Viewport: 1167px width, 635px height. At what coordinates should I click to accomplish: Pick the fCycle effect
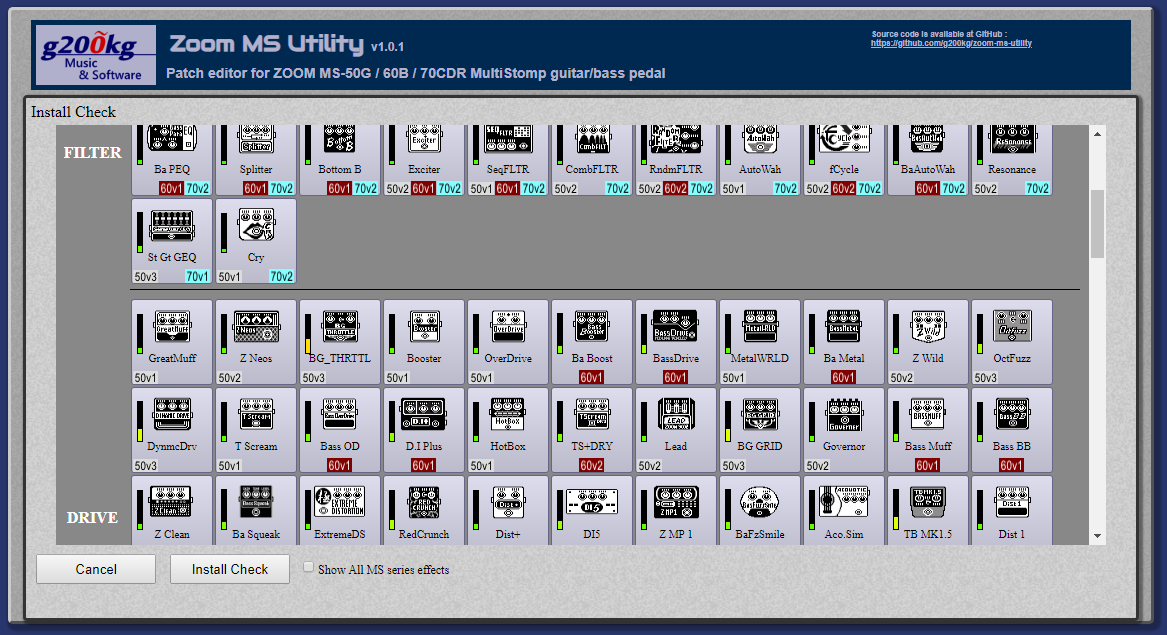845,160
